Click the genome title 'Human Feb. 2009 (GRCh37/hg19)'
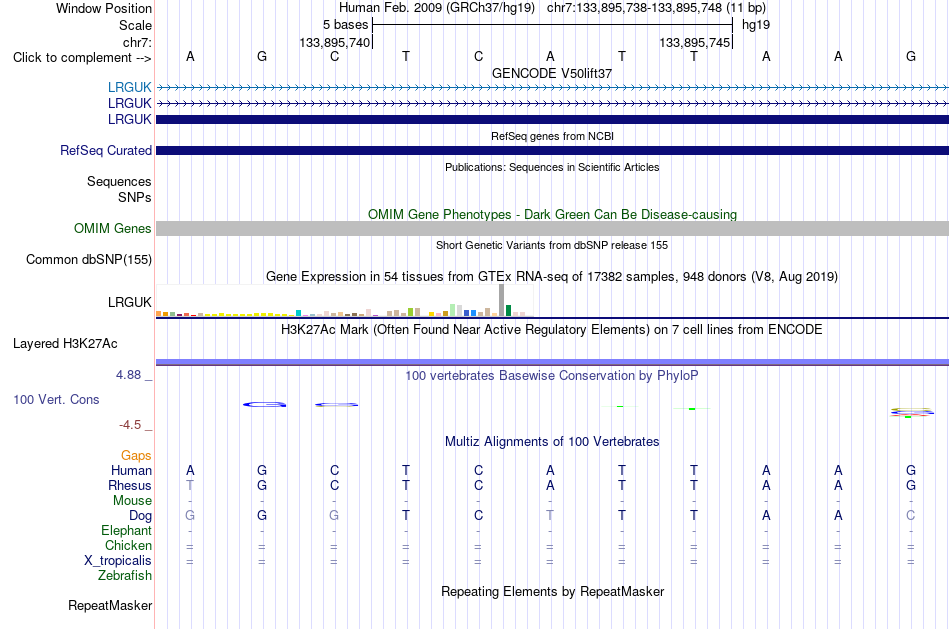Screen dimensions: 950x629 [x=437, y=8]
